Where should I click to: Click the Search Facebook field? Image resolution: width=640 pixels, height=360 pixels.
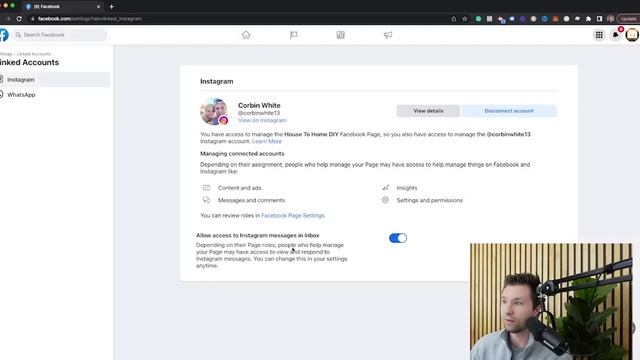(x=60, y=35)
